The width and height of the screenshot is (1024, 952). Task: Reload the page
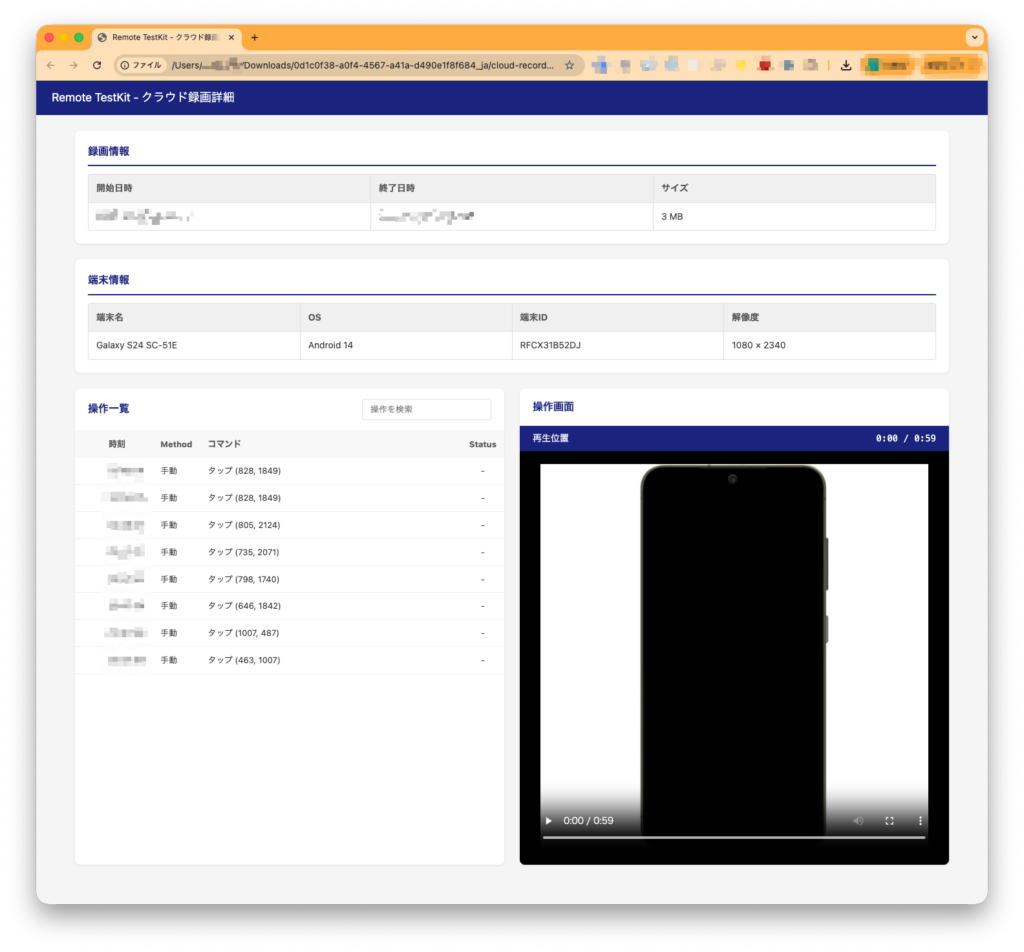[97, 65]
